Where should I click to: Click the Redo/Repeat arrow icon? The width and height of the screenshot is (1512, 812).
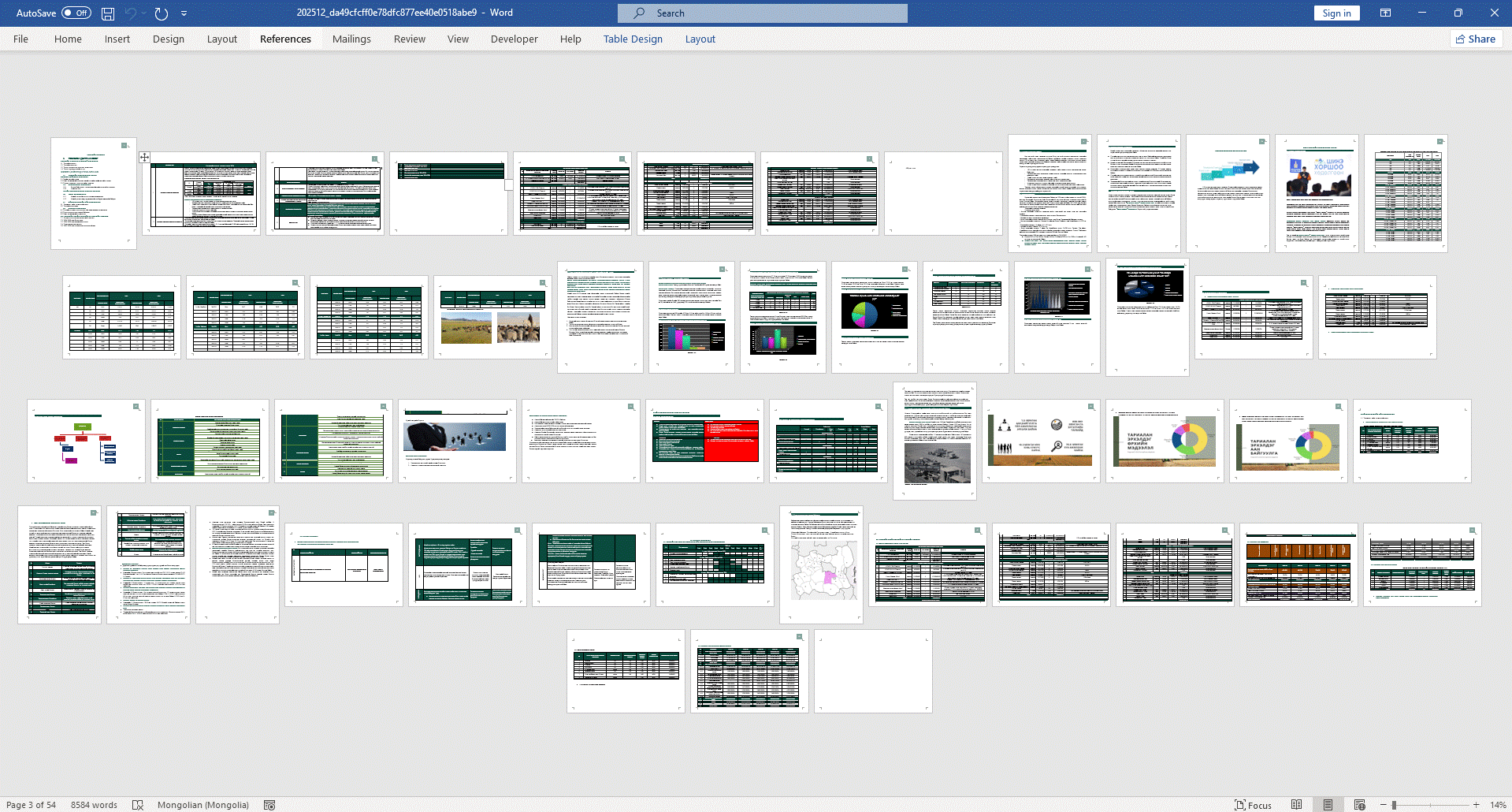pos(162,13)
